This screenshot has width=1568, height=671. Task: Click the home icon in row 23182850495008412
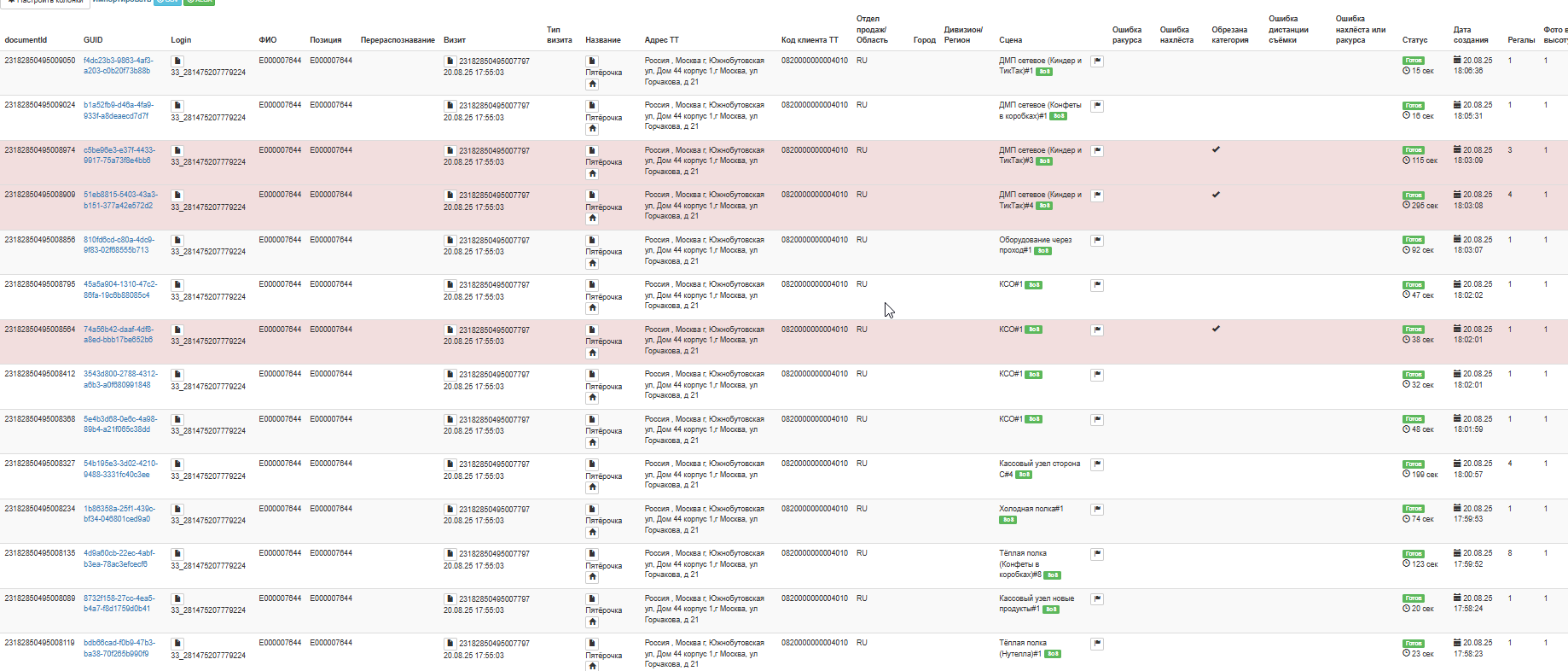(592, 398)
